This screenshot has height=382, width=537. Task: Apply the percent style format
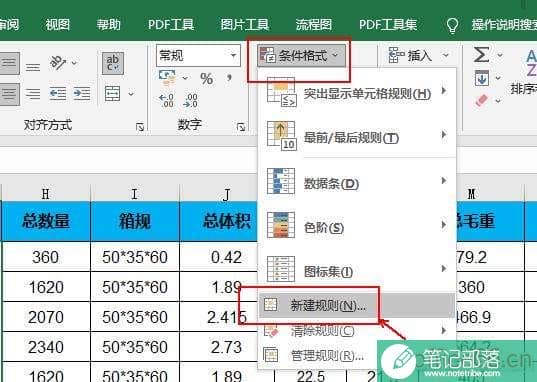pos(207,79)
